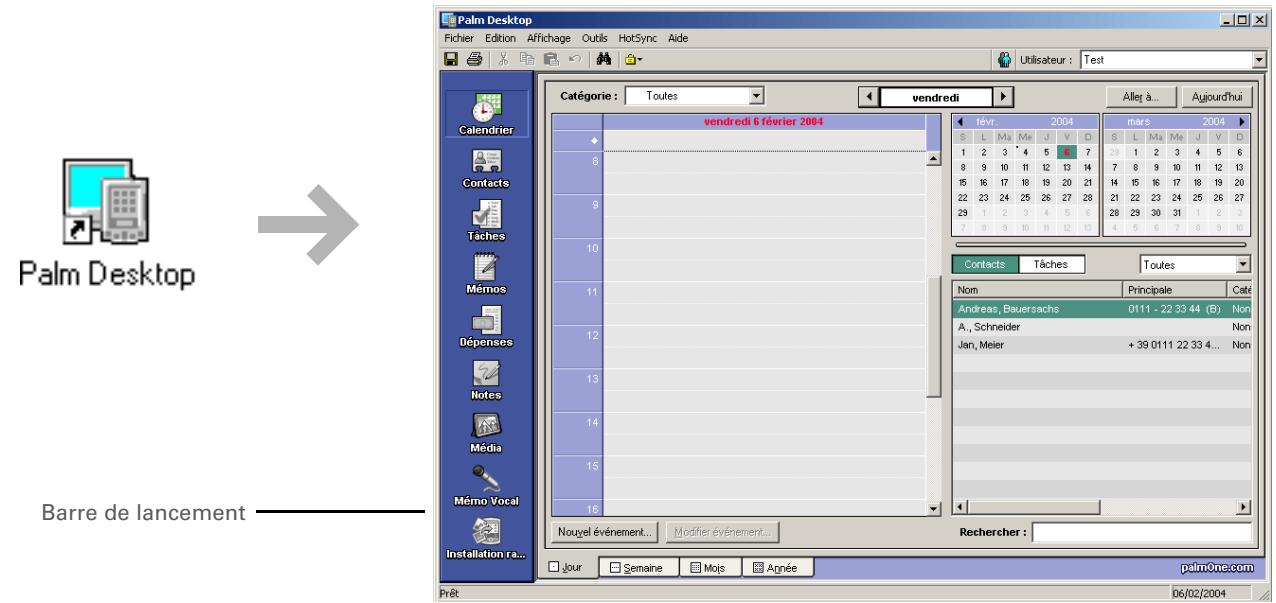Click the Nouvel événement button
This screenshot has width=1276, height=603.
click(x=606, y=532)
